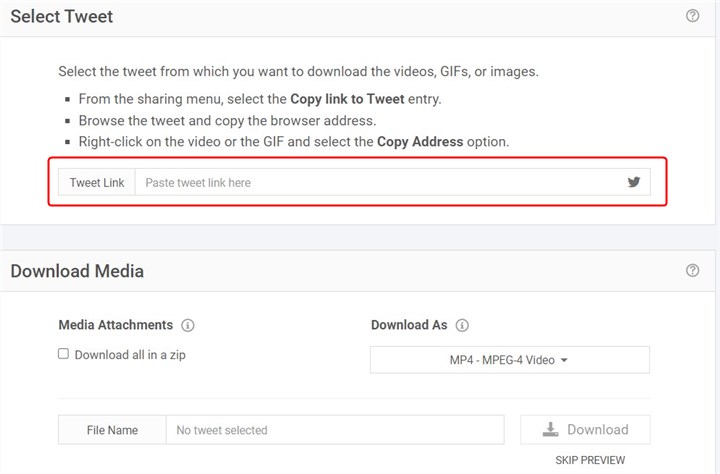Open help icon for Download Media section
The height and width of the screenshot is (474, 720).
coord(692,270)
